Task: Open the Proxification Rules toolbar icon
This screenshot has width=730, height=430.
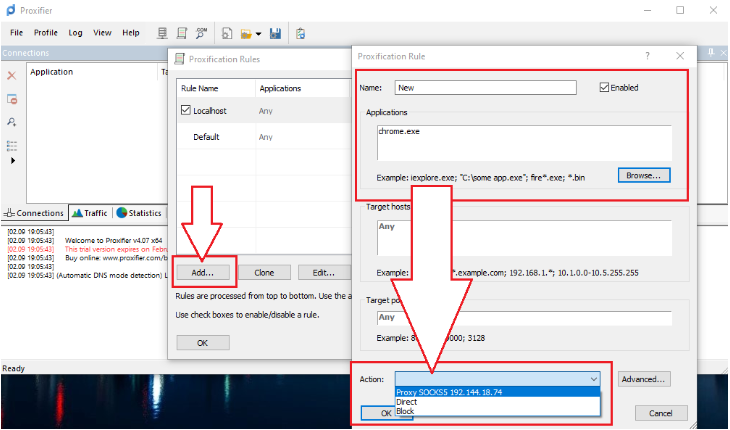Action: click(x=182, y=33)
